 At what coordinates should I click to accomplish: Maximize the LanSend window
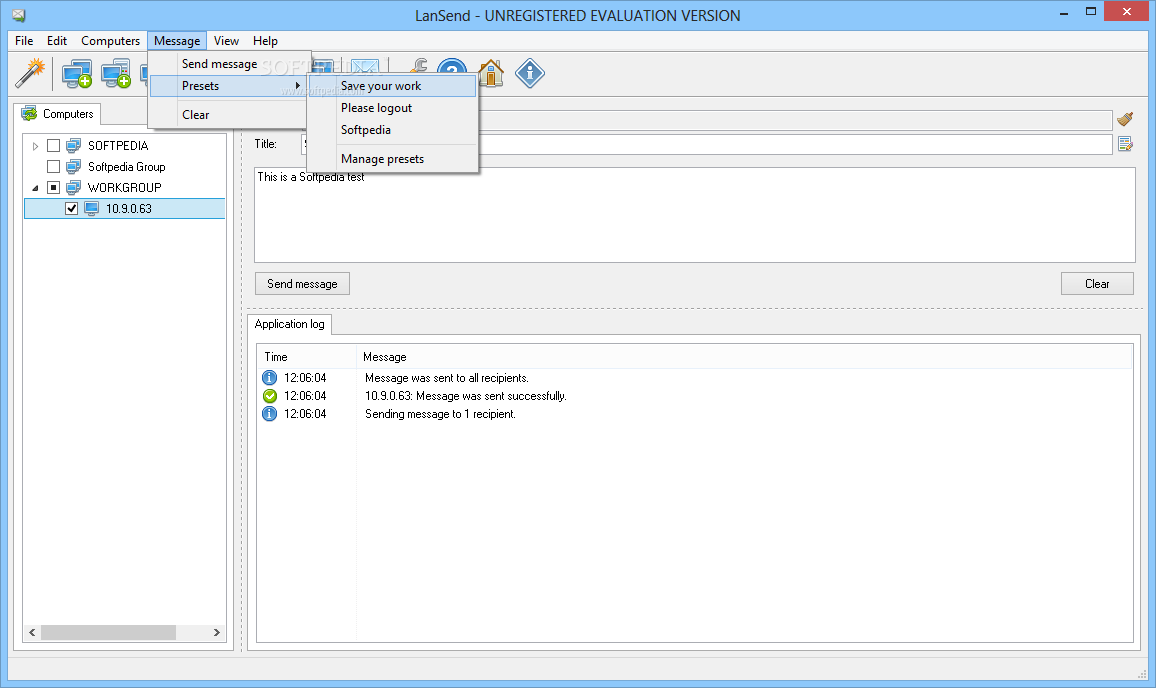click(x=1090, y=11)
